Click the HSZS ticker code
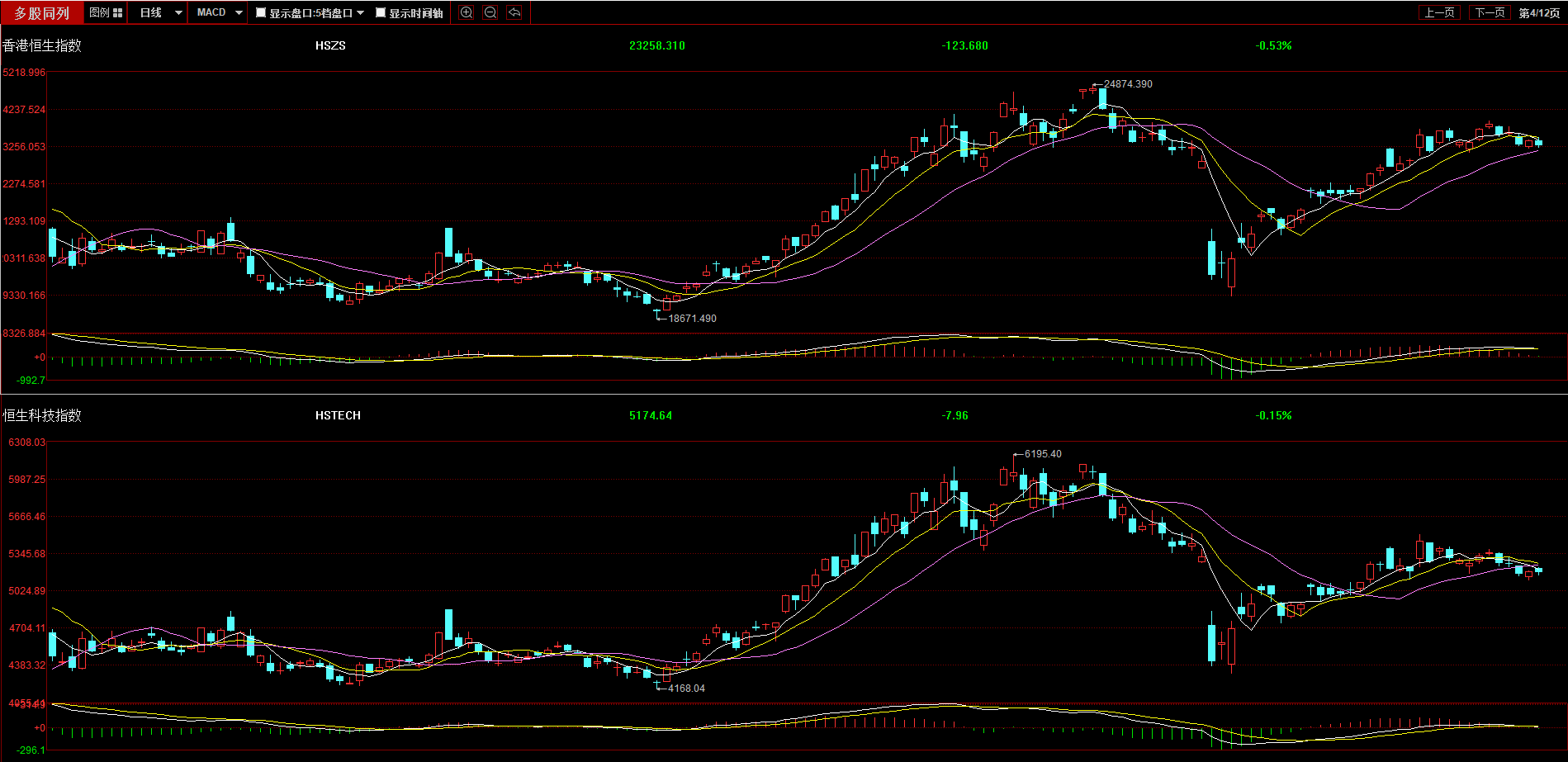The width and height of the screenshot is (1568, 762). pos(330,45)
